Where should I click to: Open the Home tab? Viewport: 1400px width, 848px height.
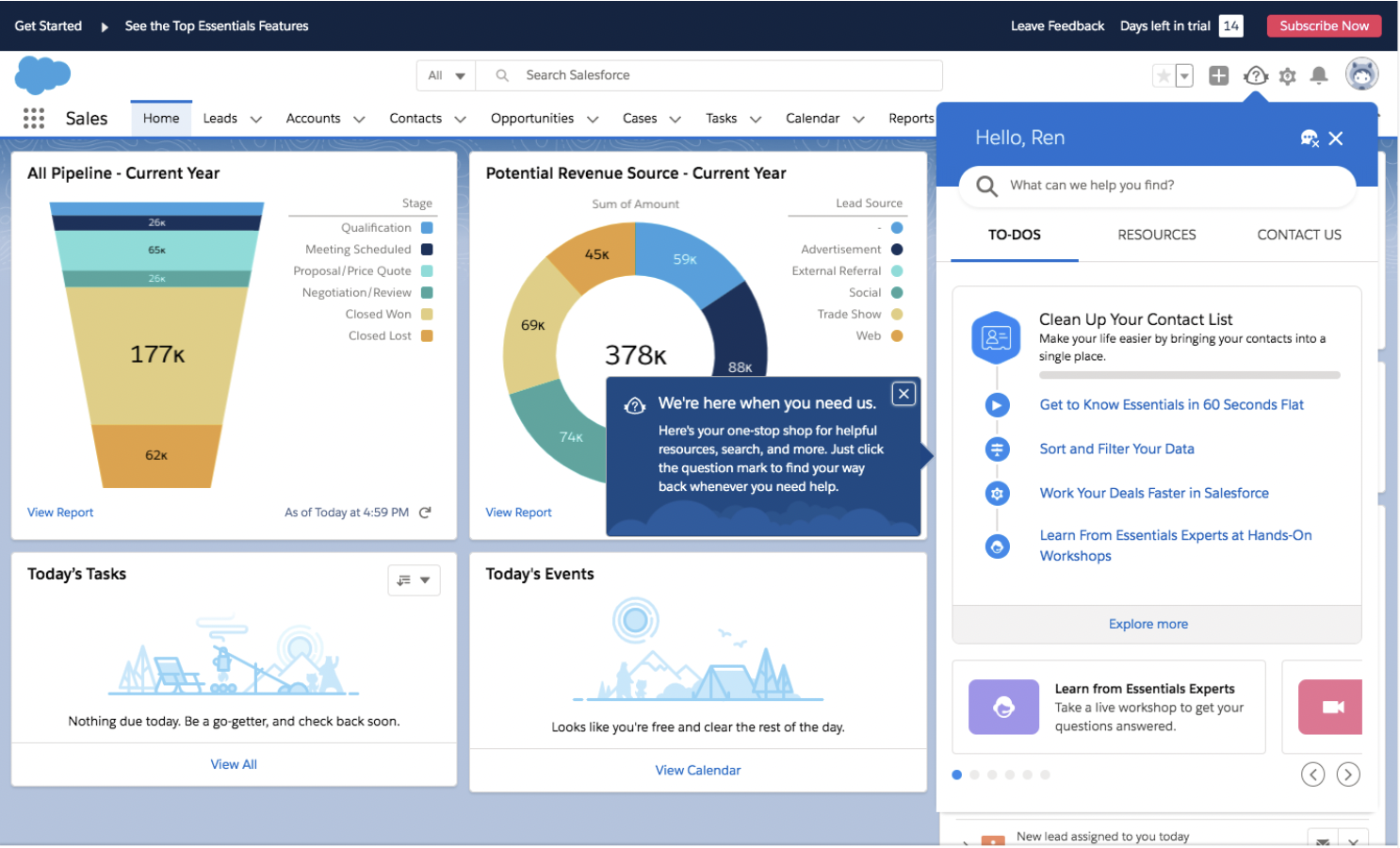click(x=161, y=119)
